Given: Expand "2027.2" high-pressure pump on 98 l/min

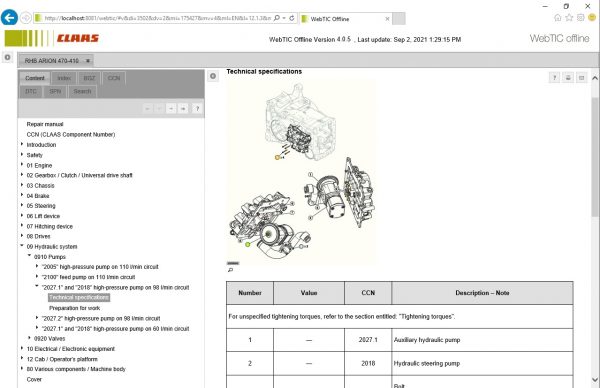Looking at the screenshot, I should click(37, 318).
